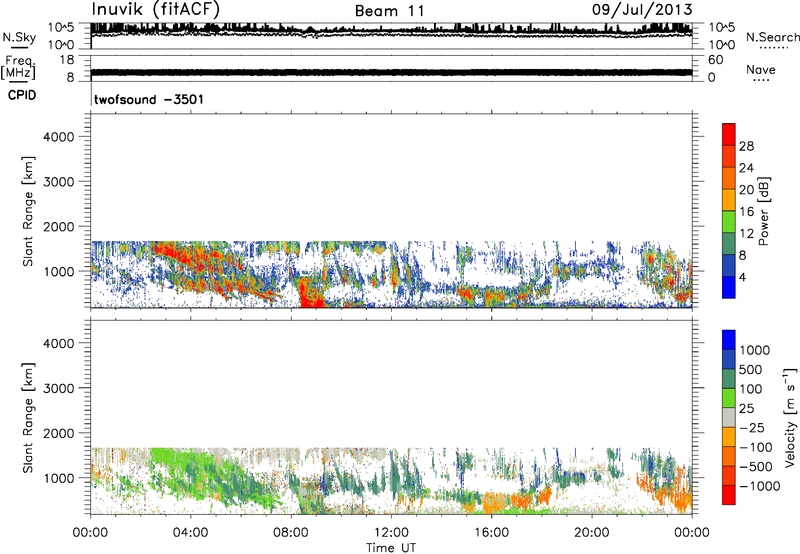
Task: Click the '04:00' time tick label
Action: [190, 533]
